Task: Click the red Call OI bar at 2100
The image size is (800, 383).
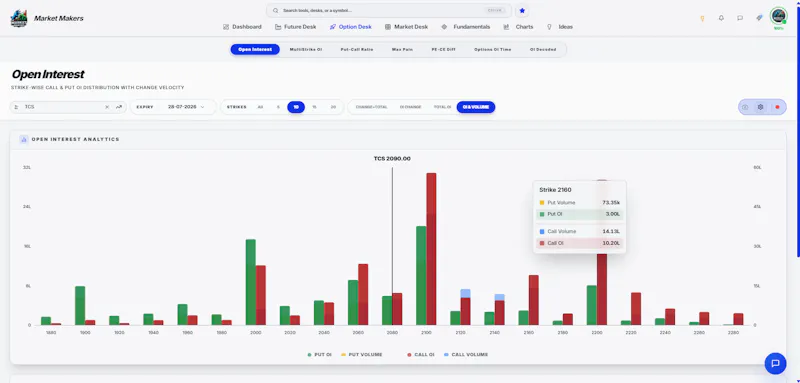Action: pos(431,249)
